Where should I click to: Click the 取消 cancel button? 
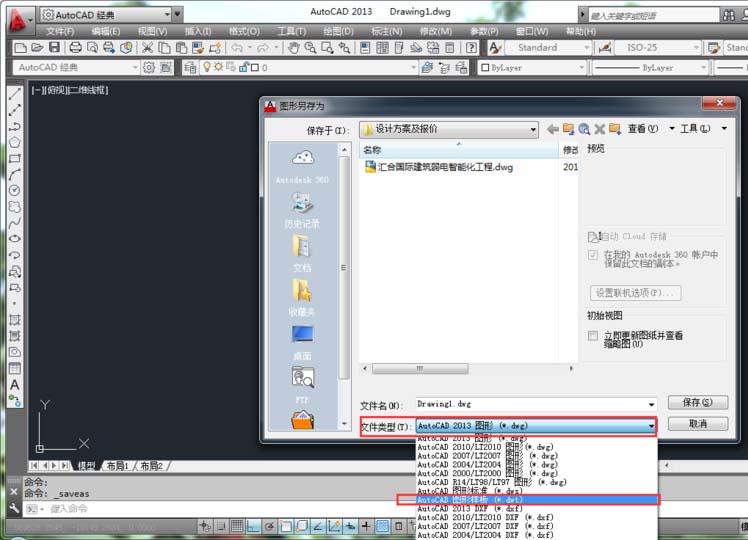tap(698, 424)
